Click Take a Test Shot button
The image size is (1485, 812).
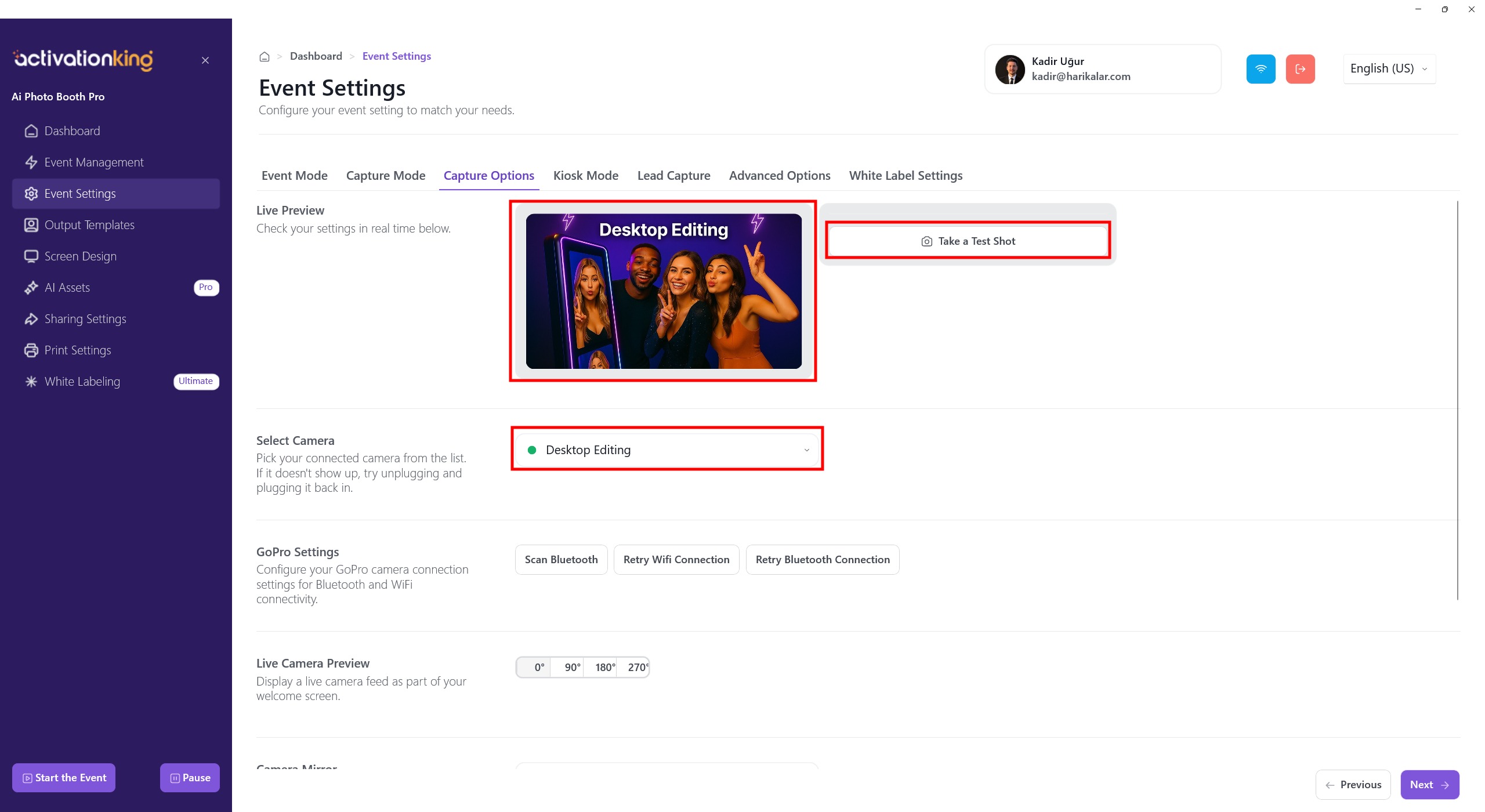(968, 241)
